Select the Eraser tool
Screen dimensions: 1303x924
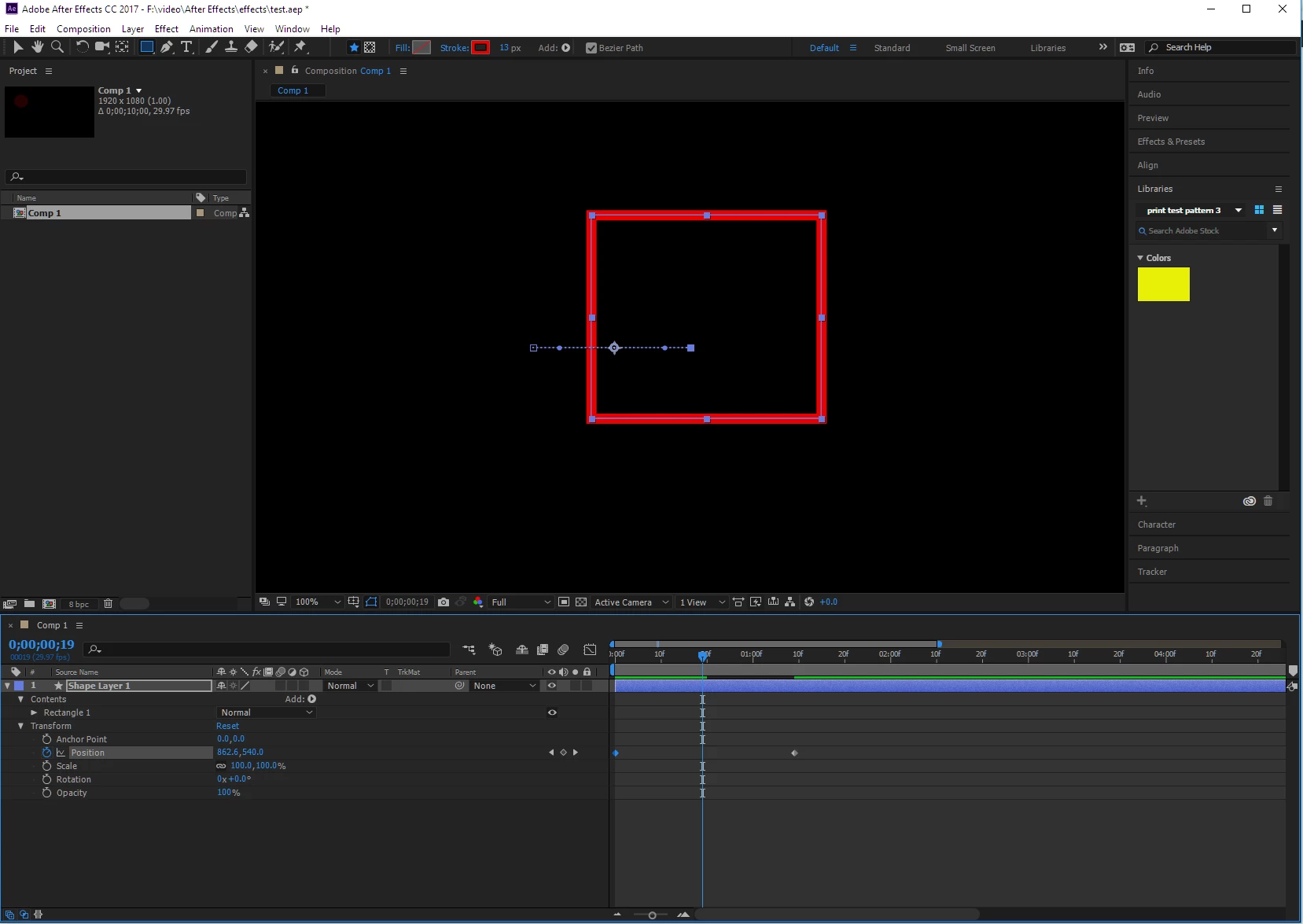click(251, 47)
